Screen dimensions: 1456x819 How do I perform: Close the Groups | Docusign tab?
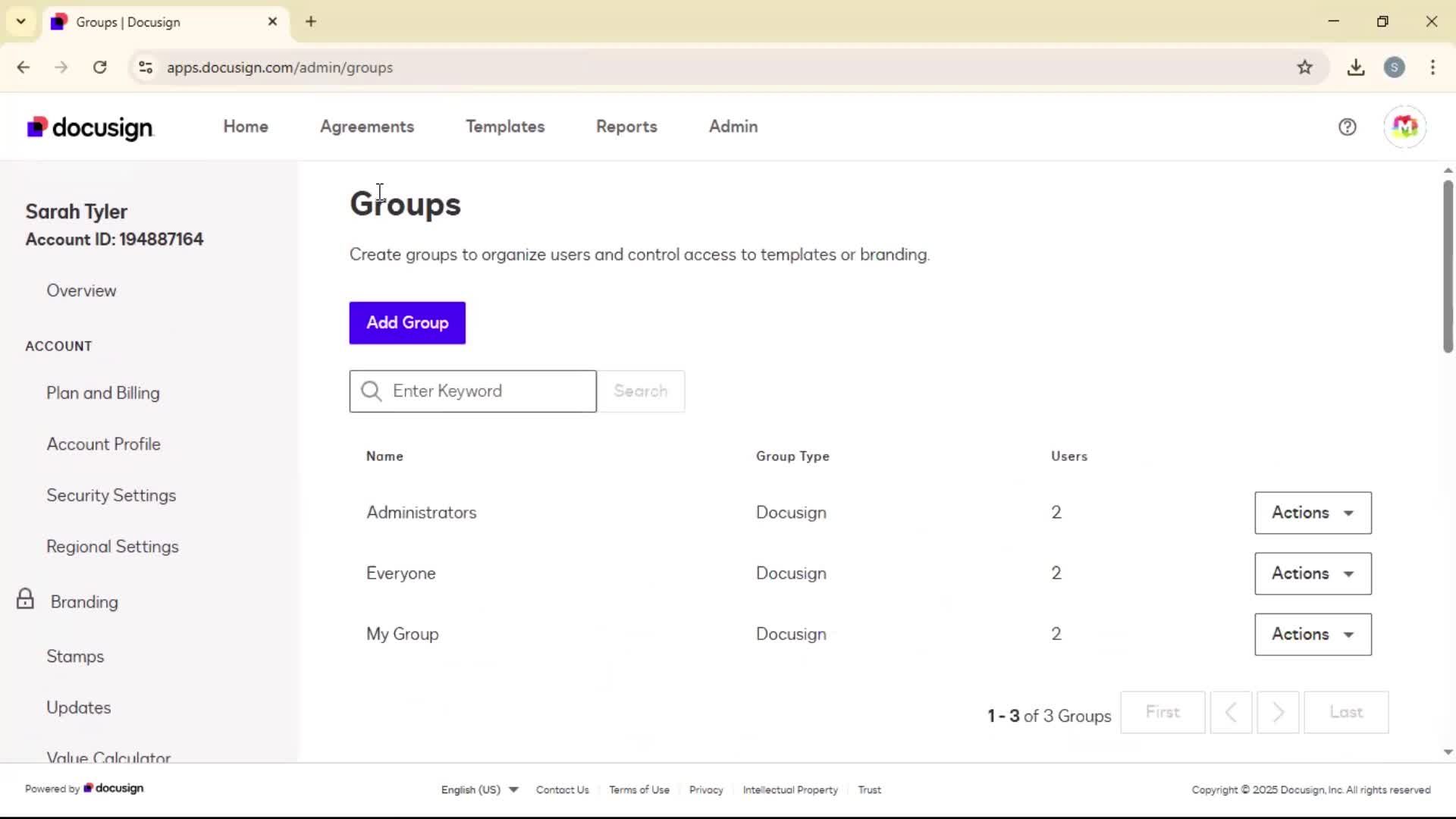click(x=272, y=21)
